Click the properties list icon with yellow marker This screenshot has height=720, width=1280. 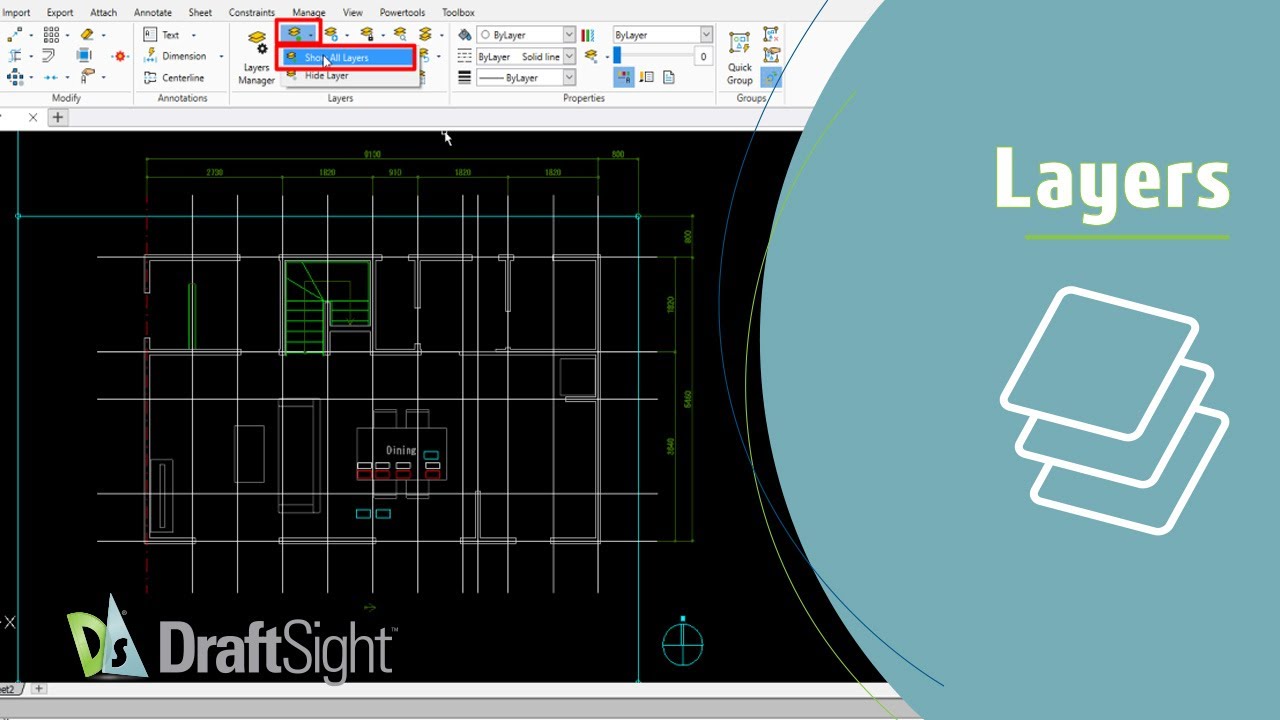point(646,78)
